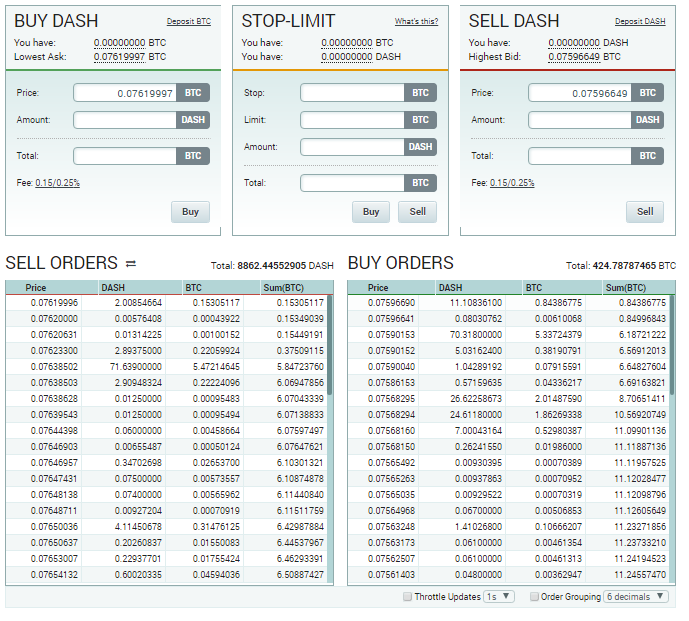Click buy order sum 10.56920749
The height and width of the screenshot is (621, 689).
coord(640,414)
